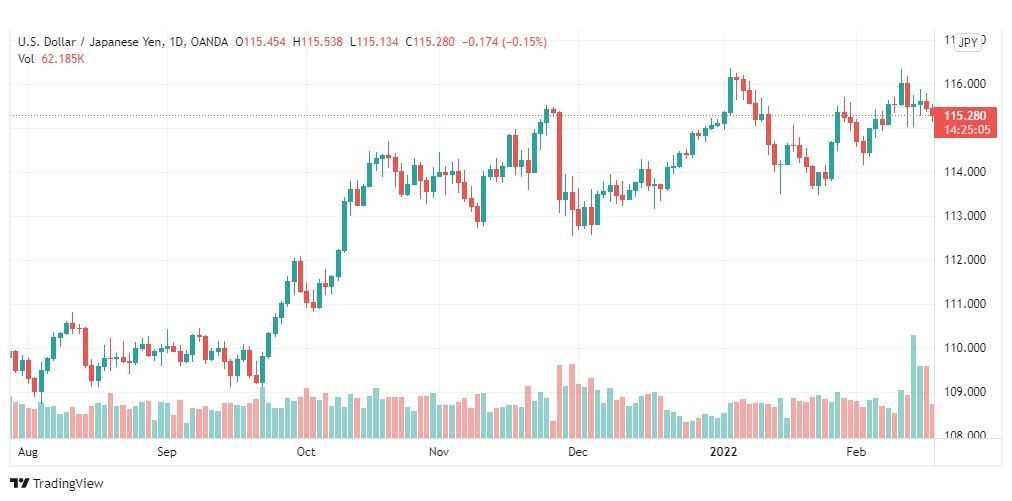Click the Dec marker on time axis
The image size is (1012, 501).
pos(578,452)
